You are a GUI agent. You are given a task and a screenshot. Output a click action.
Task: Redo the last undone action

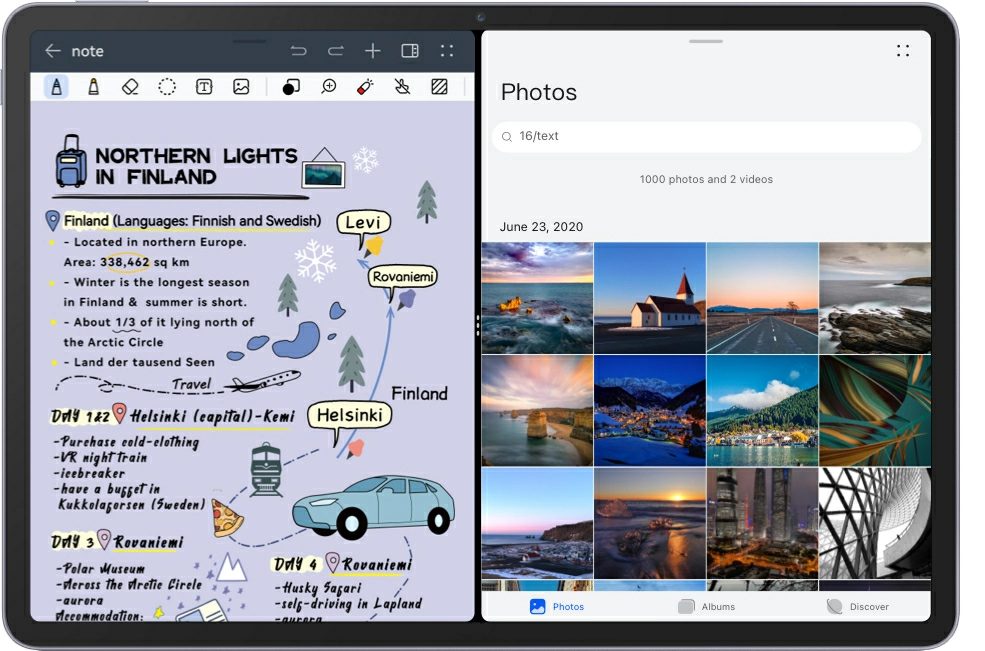[336, 51]
